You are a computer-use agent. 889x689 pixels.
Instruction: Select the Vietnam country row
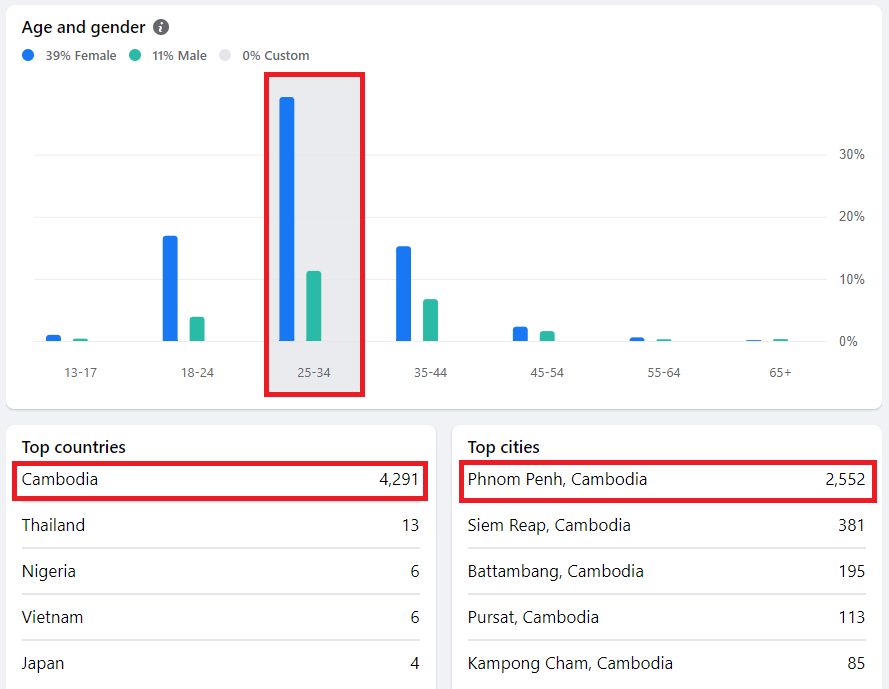(x=220, y=617)
